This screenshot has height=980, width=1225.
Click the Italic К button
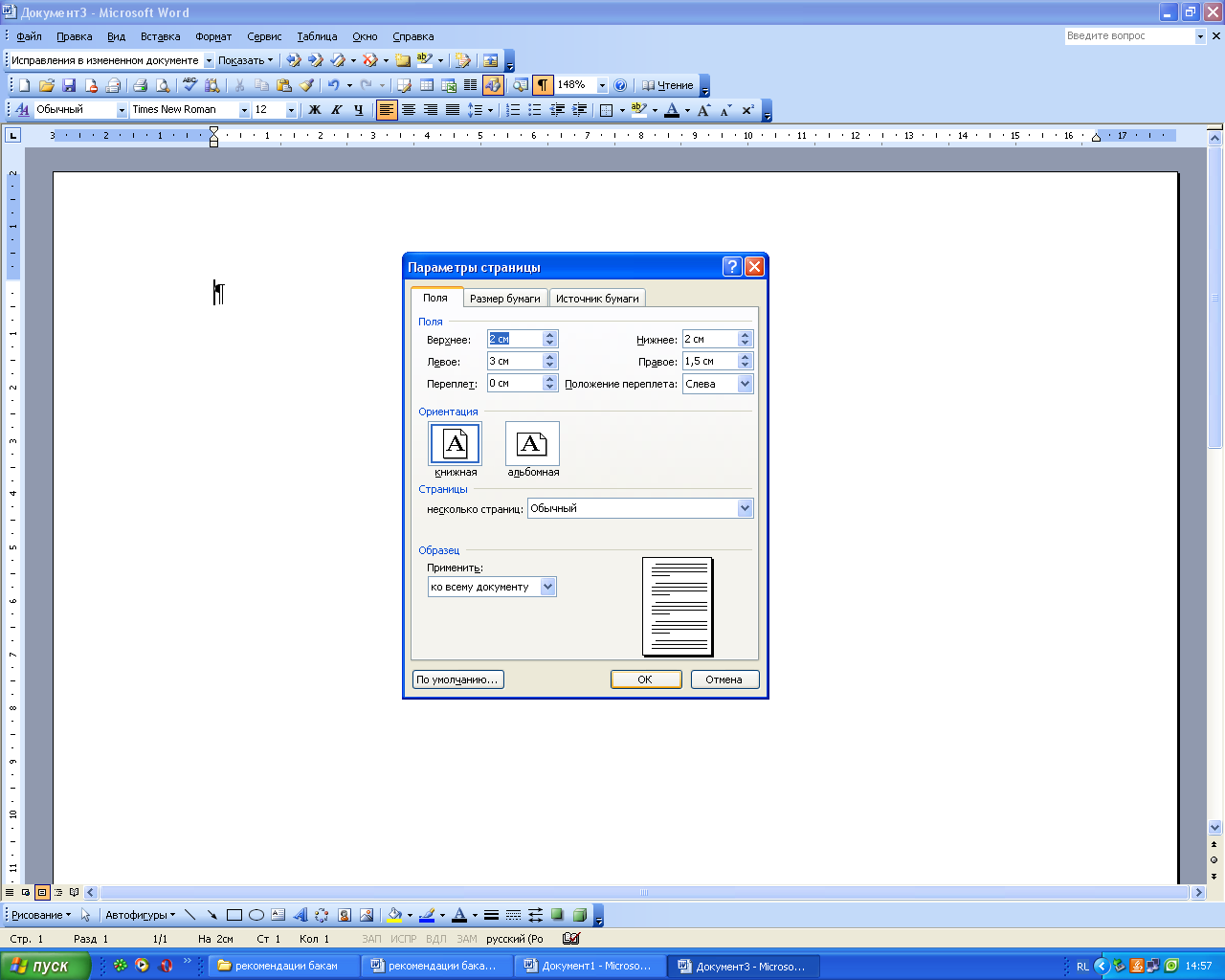click(x=336, y=110)
